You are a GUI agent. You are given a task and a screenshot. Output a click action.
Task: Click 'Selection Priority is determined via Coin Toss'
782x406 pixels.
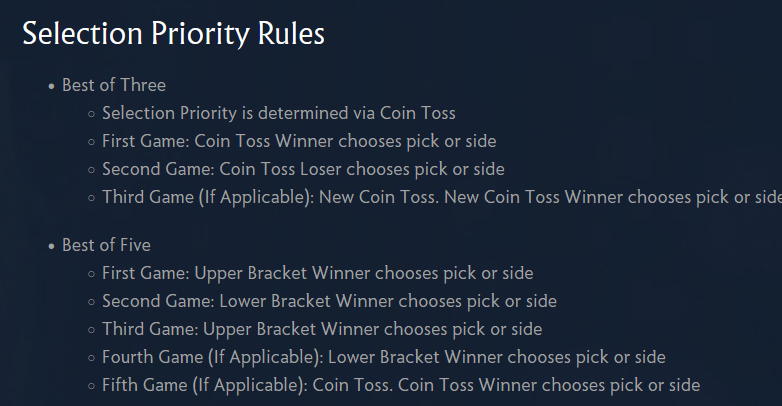click(x=279, y=113)
